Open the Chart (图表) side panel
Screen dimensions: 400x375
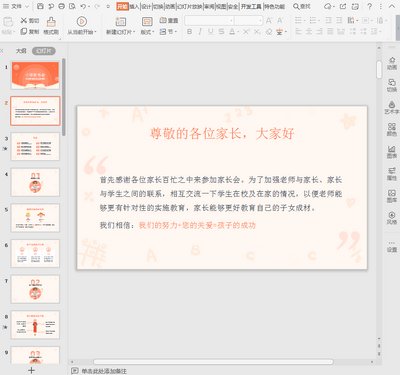392,152
